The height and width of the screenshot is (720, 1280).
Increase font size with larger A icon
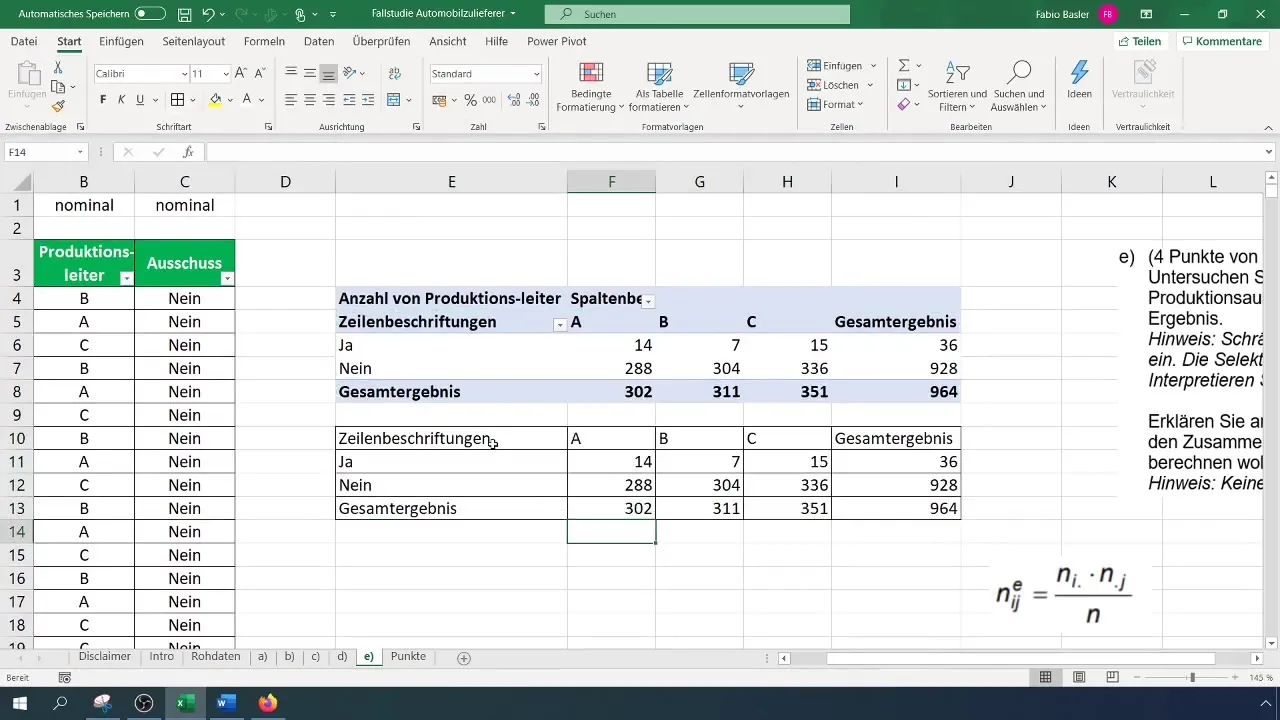point(241,74)
